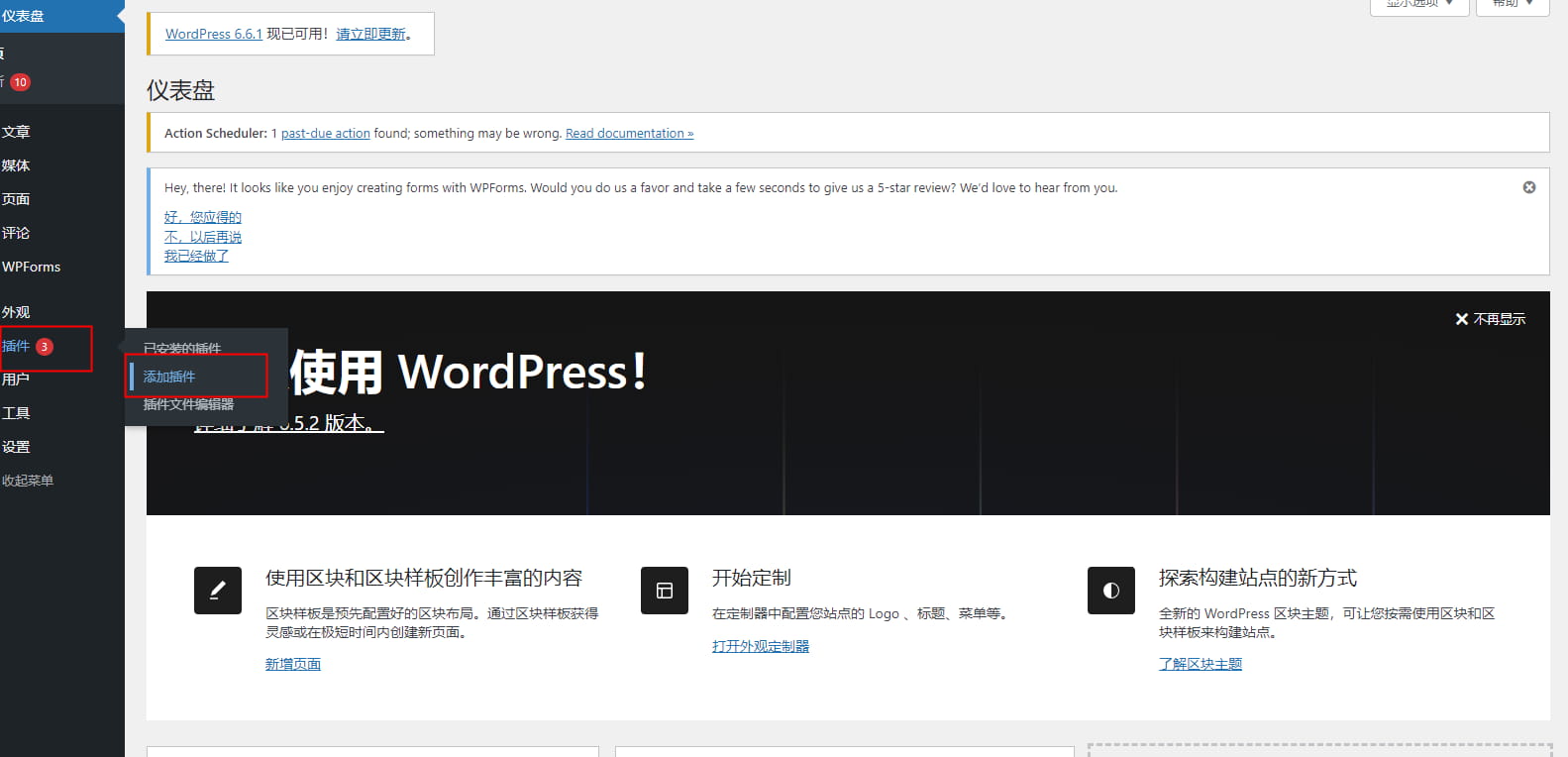The image size is (1568, 757).
Task: Click the 新增页面 link
Action: (x=293, y=664)
